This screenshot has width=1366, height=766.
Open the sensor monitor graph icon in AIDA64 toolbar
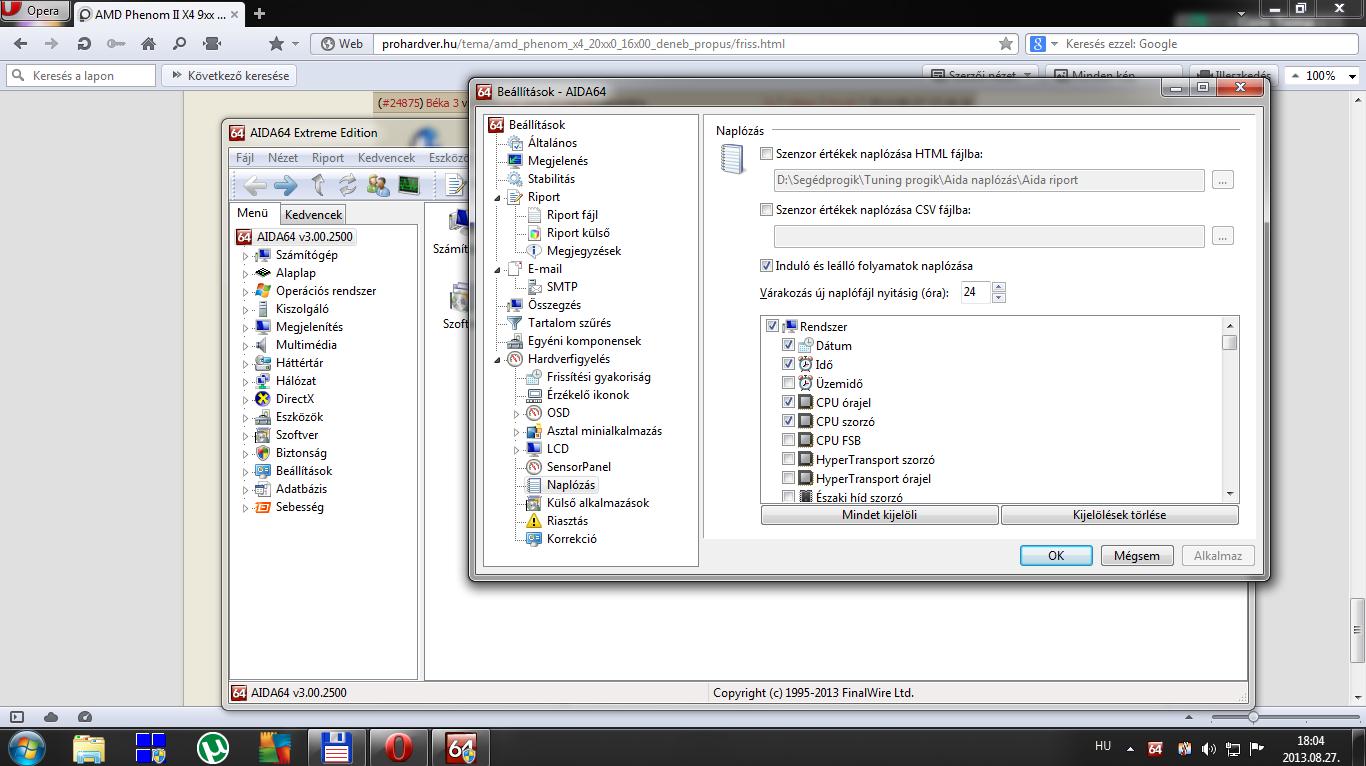point(408,185)
